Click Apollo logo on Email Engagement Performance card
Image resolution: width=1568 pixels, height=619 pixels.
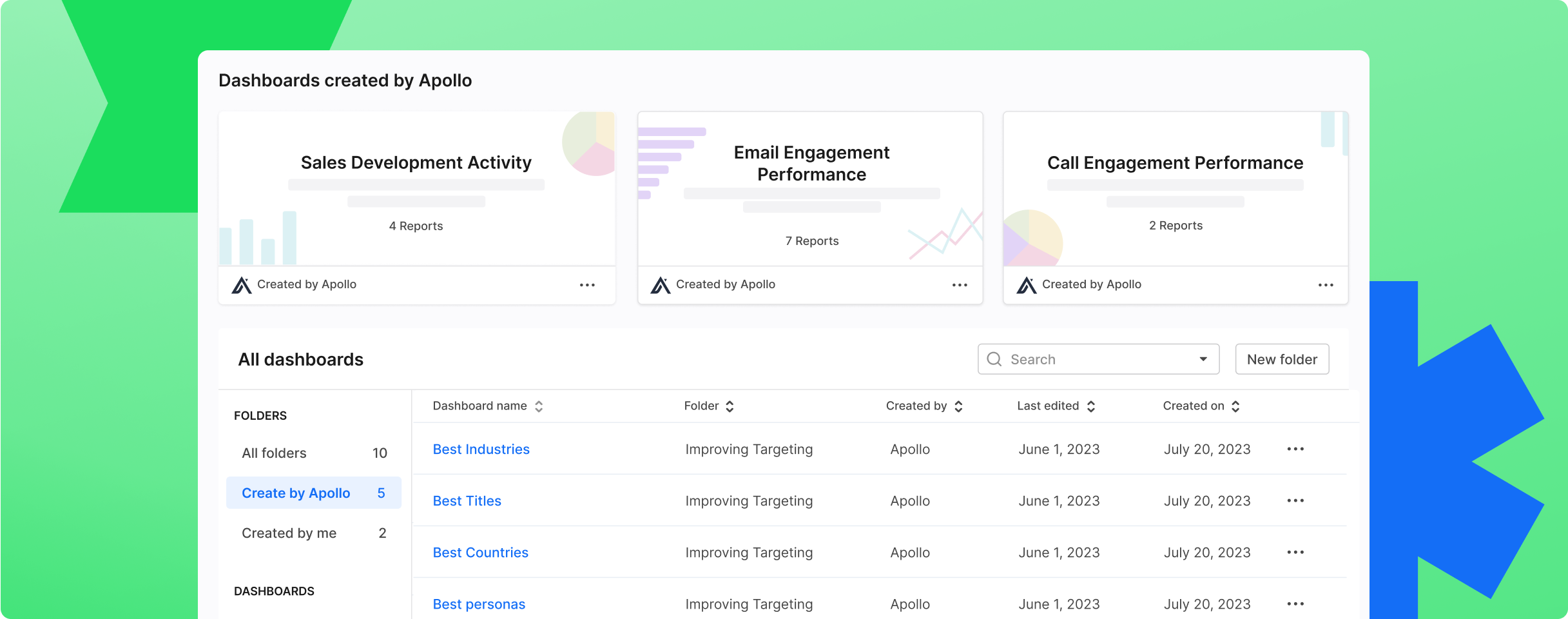[x=661, y=285]
